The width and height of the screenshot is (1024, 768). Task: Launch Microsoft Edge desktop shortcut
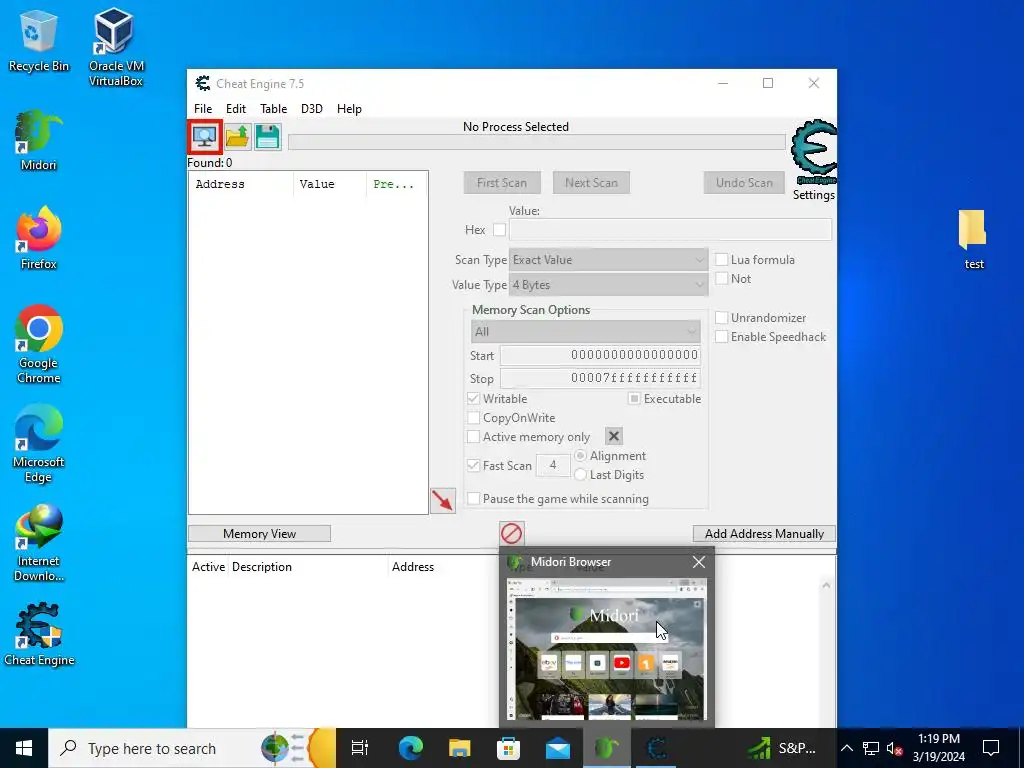click(39, 443)
